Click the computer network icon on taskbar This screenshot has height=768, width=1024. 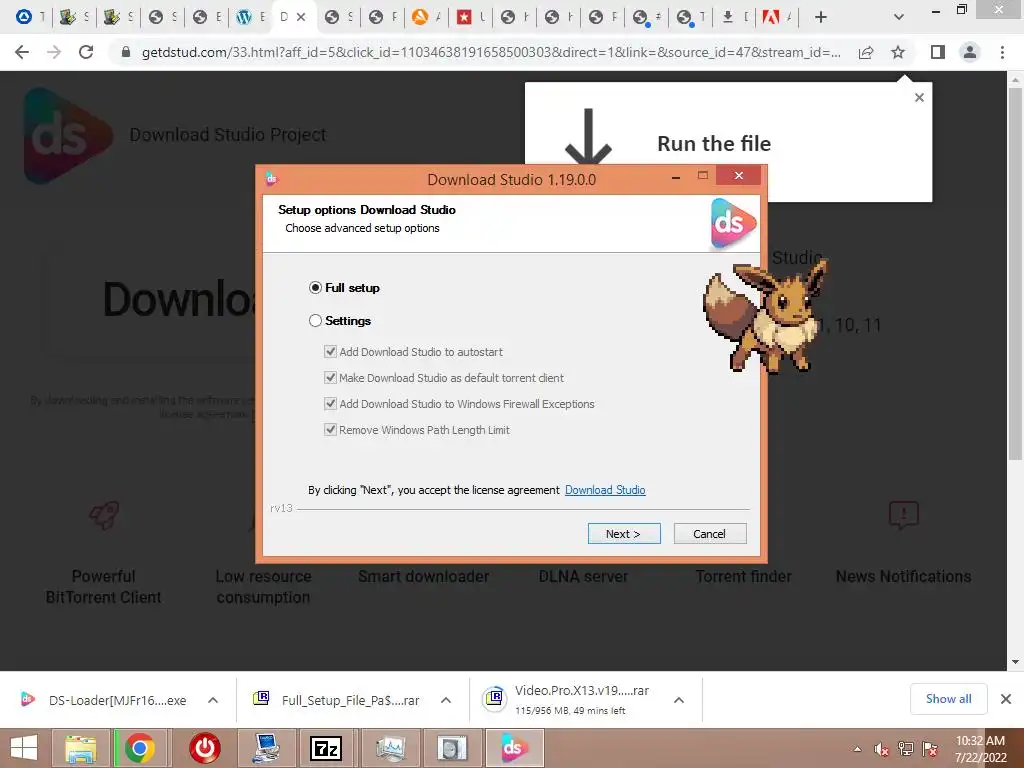coord(266,748)
